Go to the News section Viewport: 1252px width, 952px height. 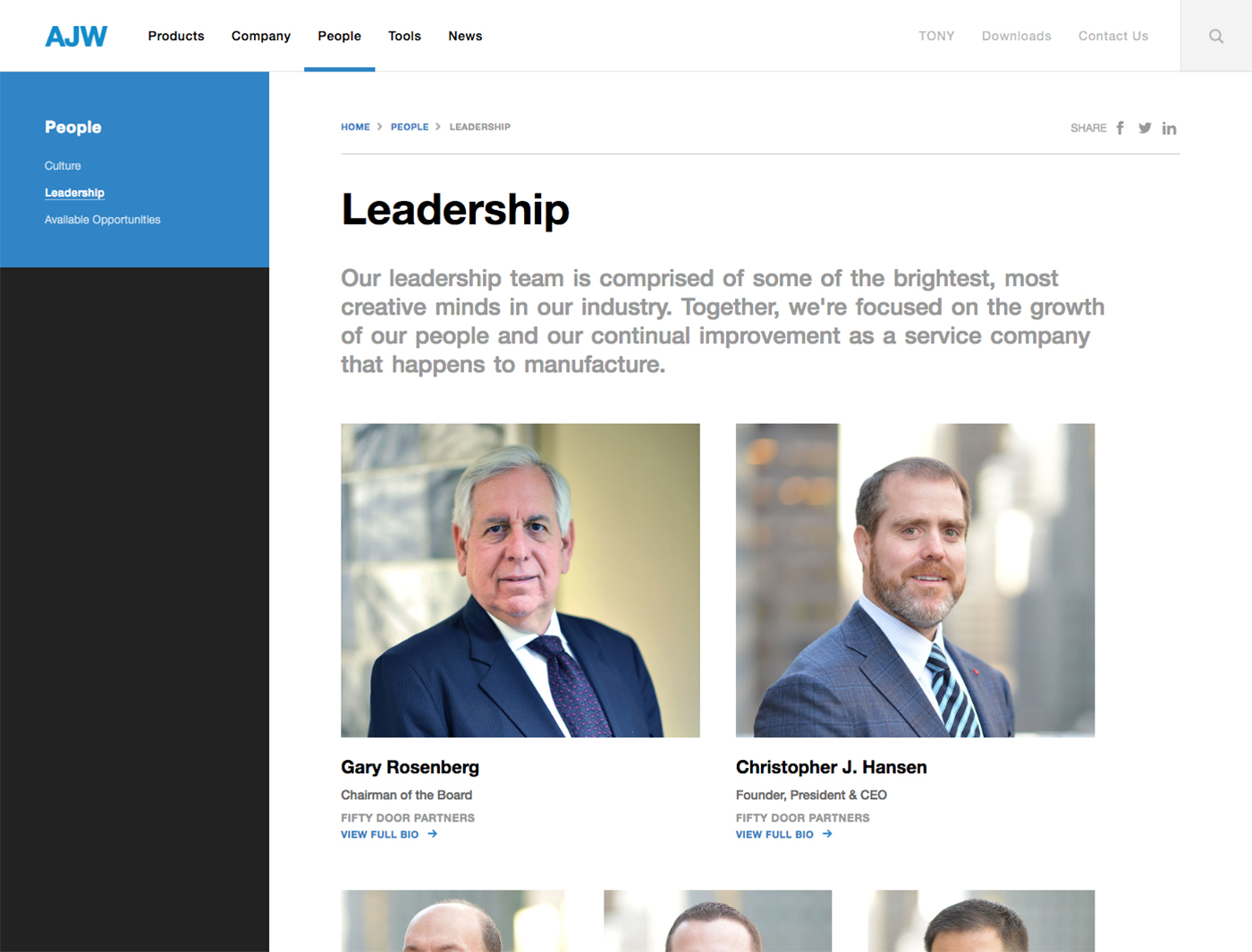[465, 36]
